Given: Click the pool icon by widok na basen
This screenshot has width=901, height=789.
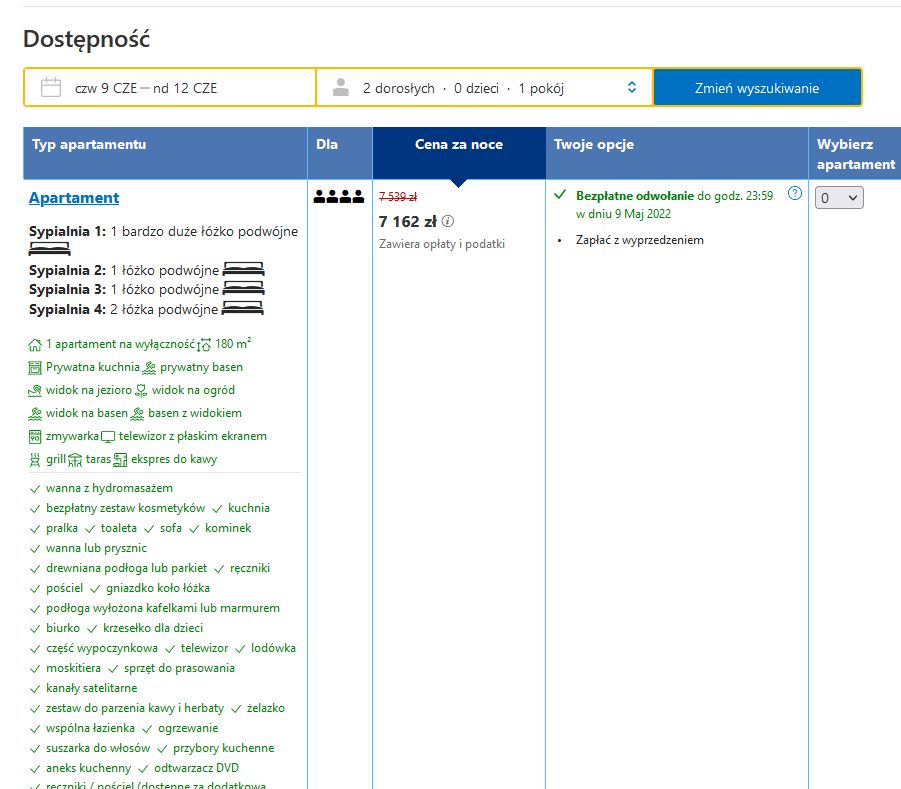Looking at the screenshot, I should 35,414.
